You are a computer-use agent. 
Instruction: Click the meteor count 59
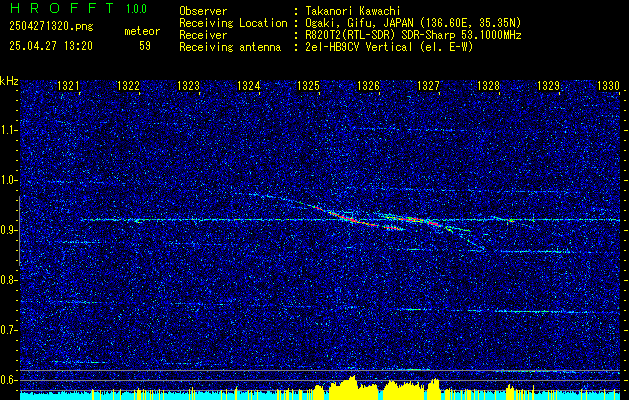145,46
